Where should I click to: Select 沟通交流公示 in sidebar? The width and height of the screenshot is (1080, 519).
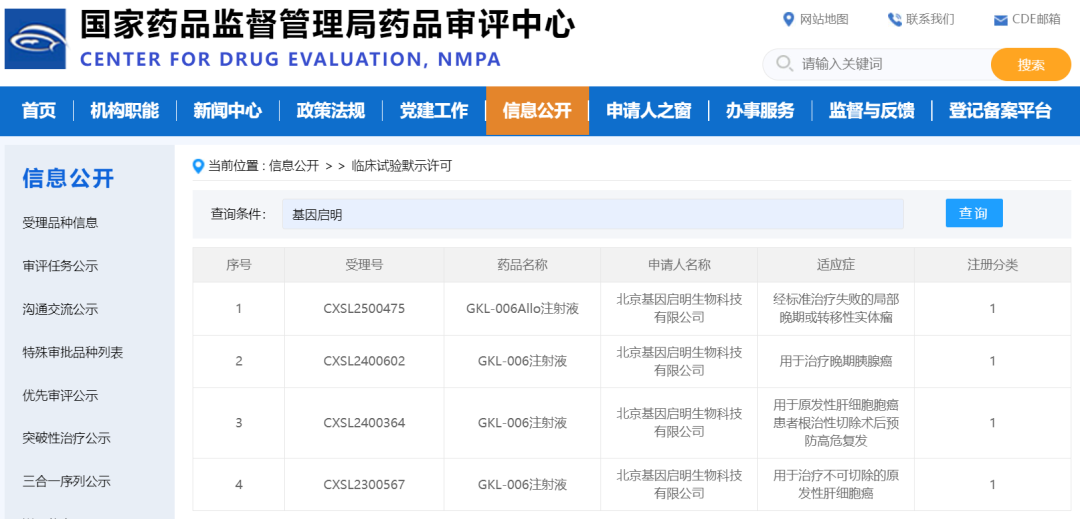pyautogui.click(x=61, y=310)
